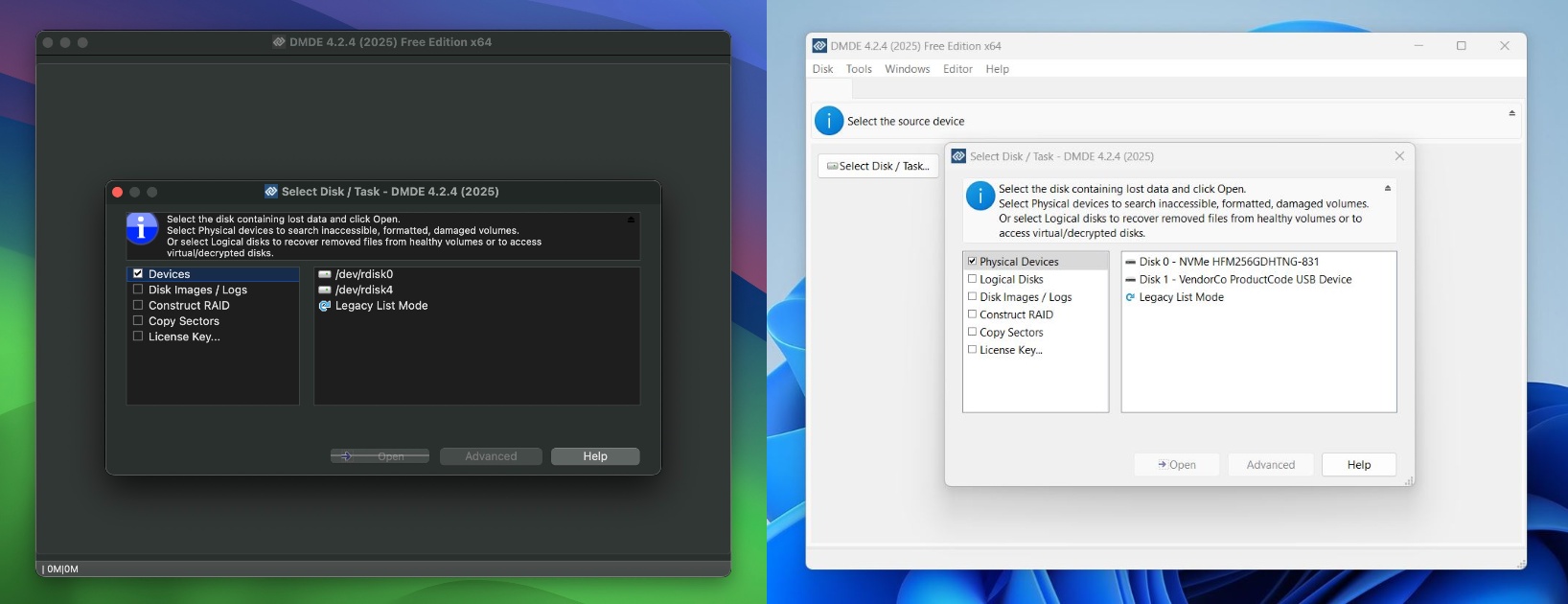1568x604 pixels.
Task: Check Copy Sectors box in Windows dialog
Action: pos(972,332)
